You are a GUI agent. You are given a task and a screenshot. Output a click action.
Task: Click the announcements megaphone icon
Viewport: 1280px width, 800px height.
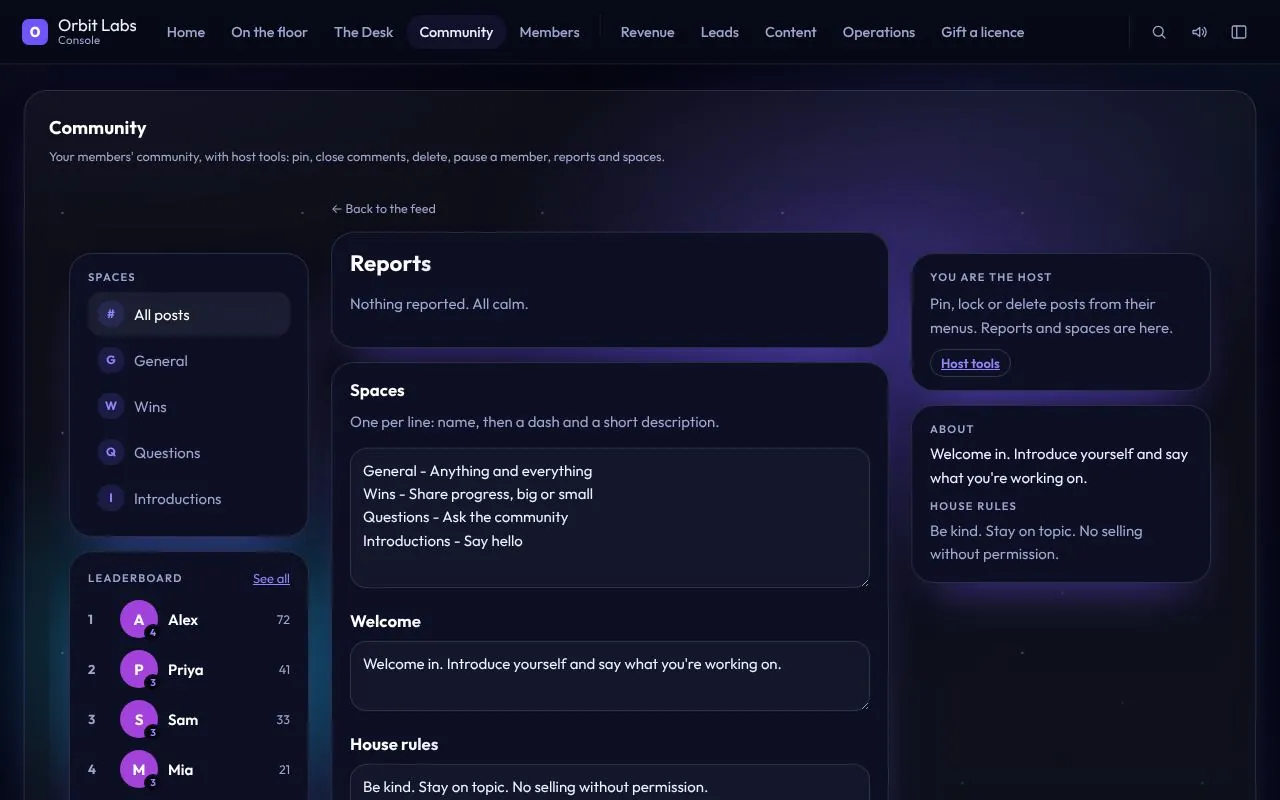(x=1199, y=32)
